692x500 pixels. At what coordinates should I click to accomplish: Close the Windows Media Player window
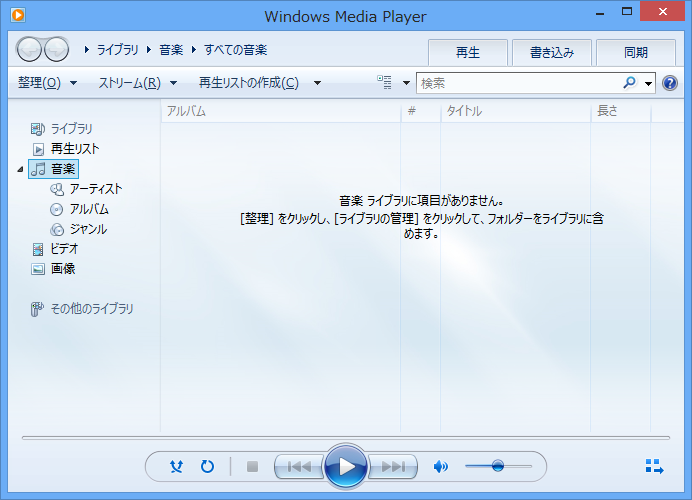(x=662, y=12)
